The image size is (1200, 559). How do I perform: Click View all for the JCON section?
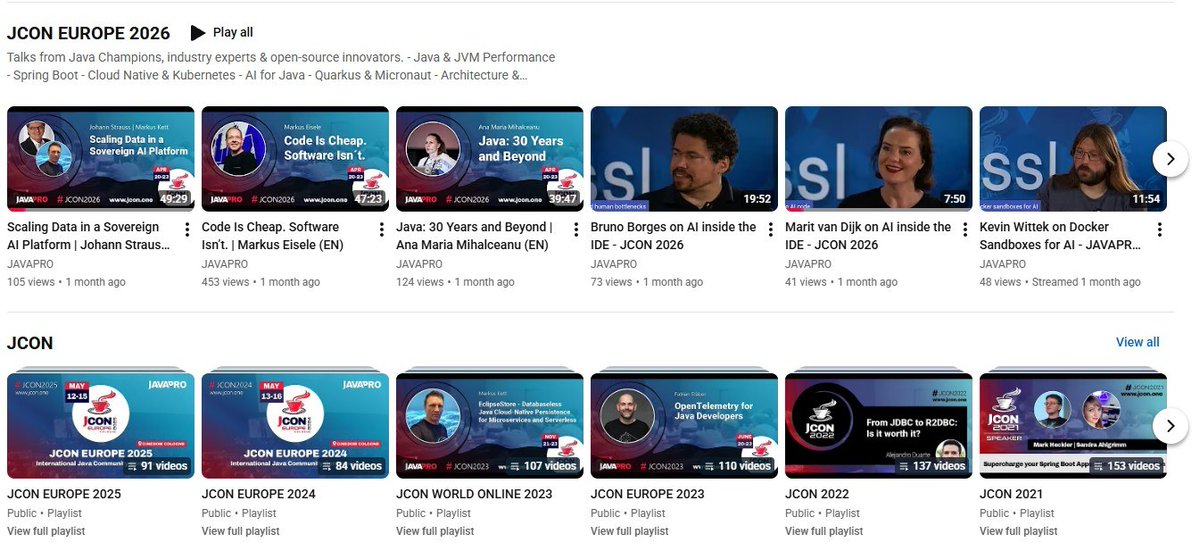[1138, 342]
